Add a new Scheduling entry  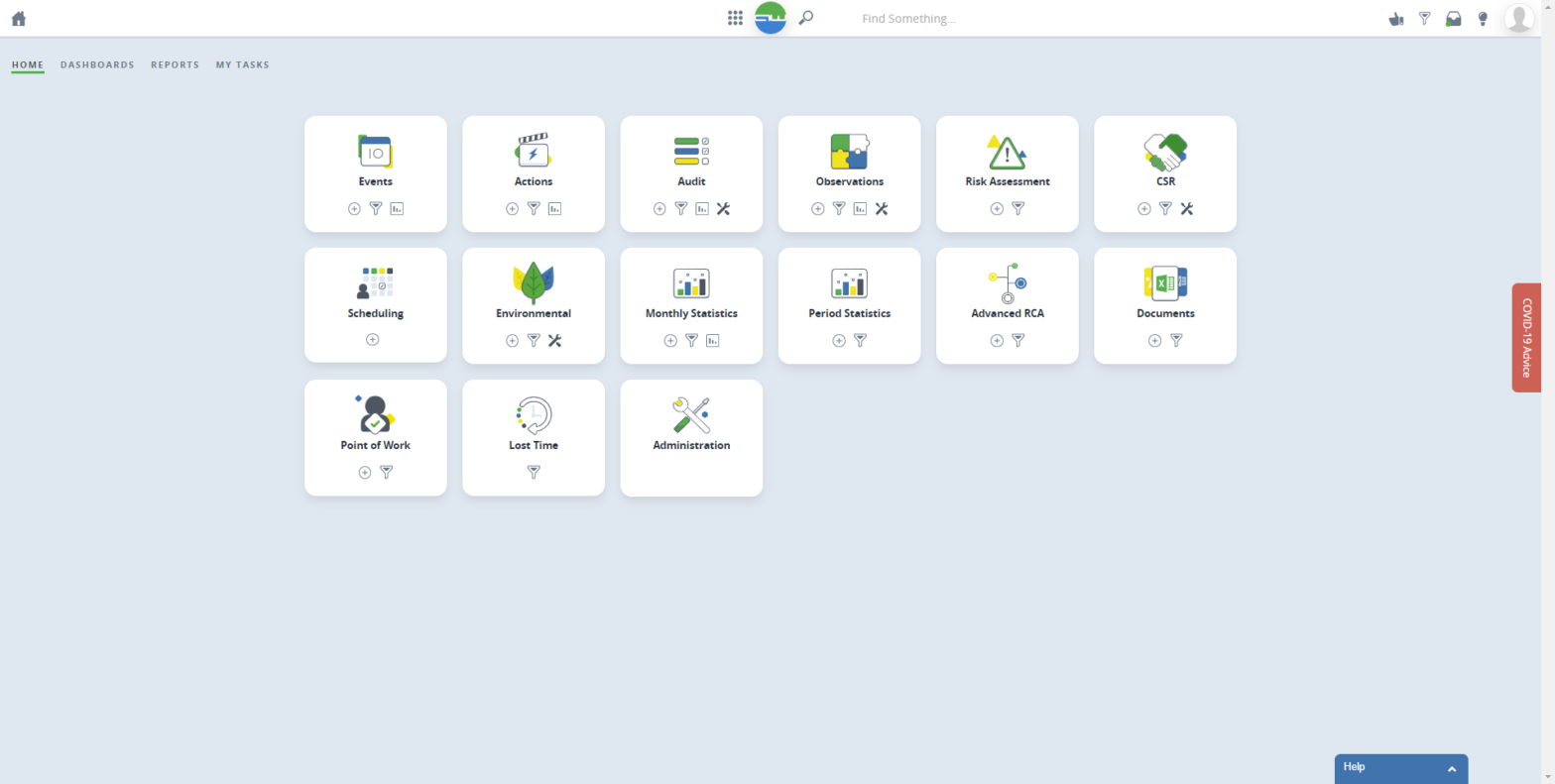tap(373, 340)
